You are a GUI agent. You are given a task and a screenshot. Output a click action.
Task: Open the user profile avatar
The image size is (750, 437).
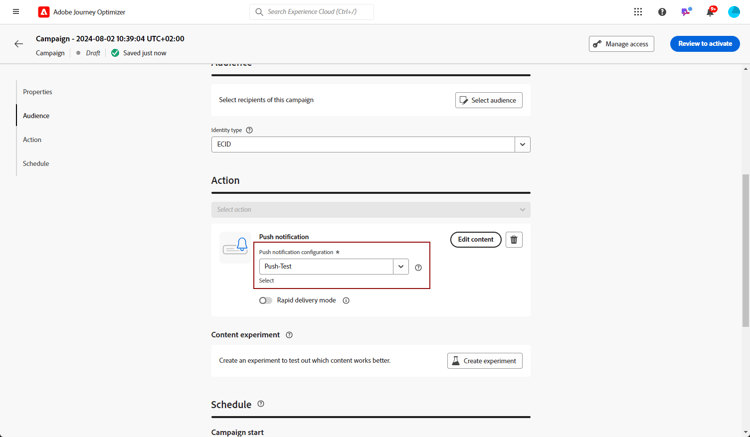click(x=734, y=12)
